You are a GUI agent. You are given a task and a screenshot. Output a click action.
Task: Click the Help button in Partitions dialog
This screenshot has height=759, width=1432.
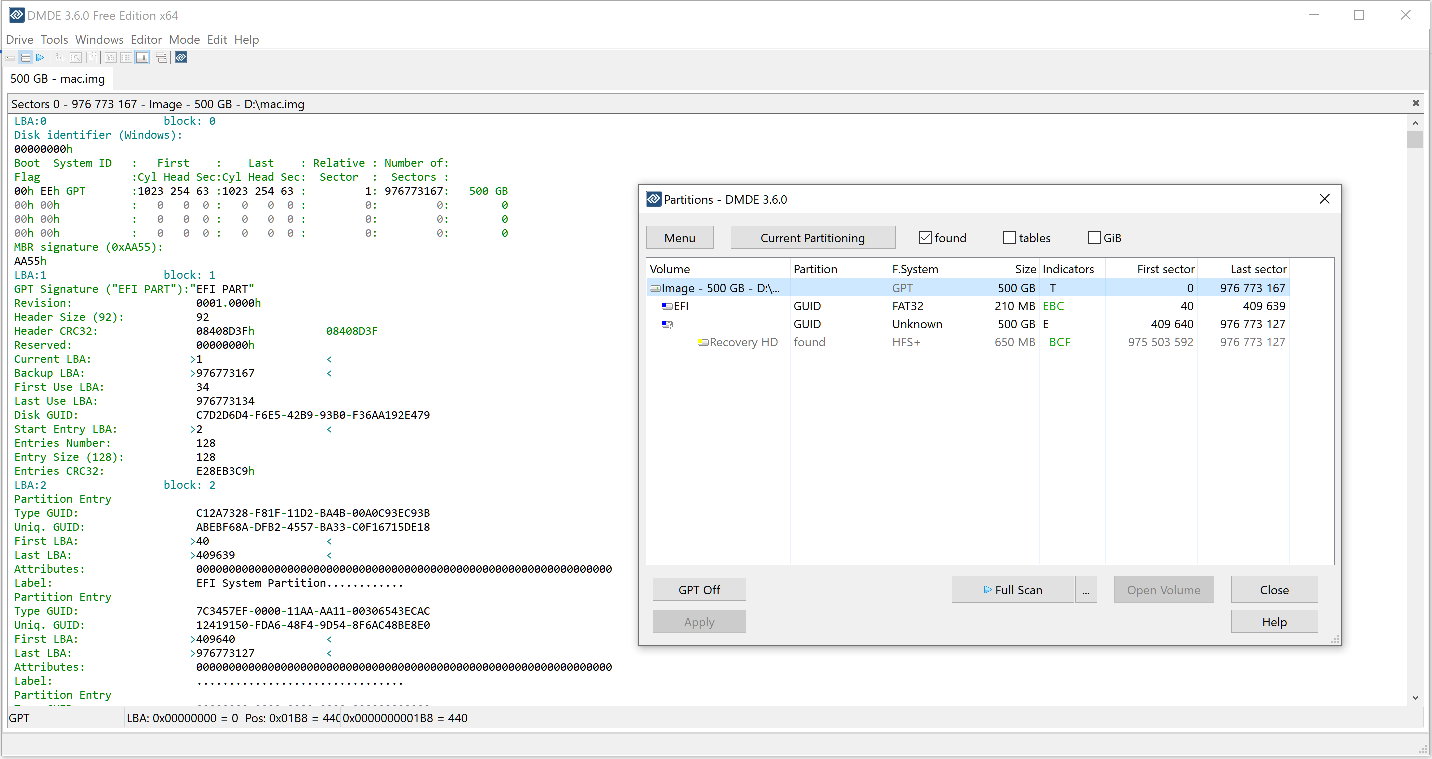click(1274, 622)
